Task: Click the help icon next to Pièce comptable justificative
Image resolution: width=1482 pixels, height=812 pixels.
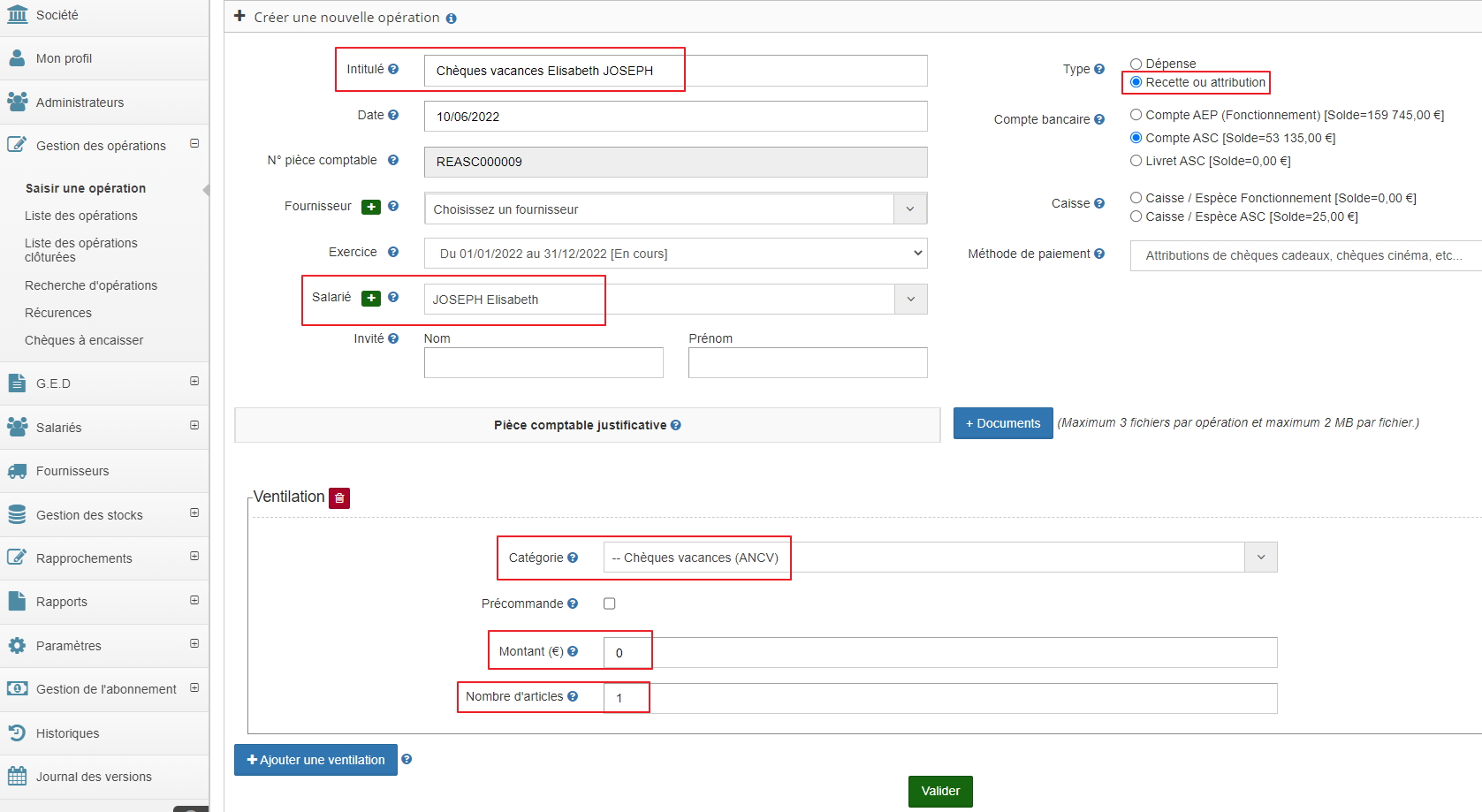Action: pyautogui.click(x=676, y=425)
